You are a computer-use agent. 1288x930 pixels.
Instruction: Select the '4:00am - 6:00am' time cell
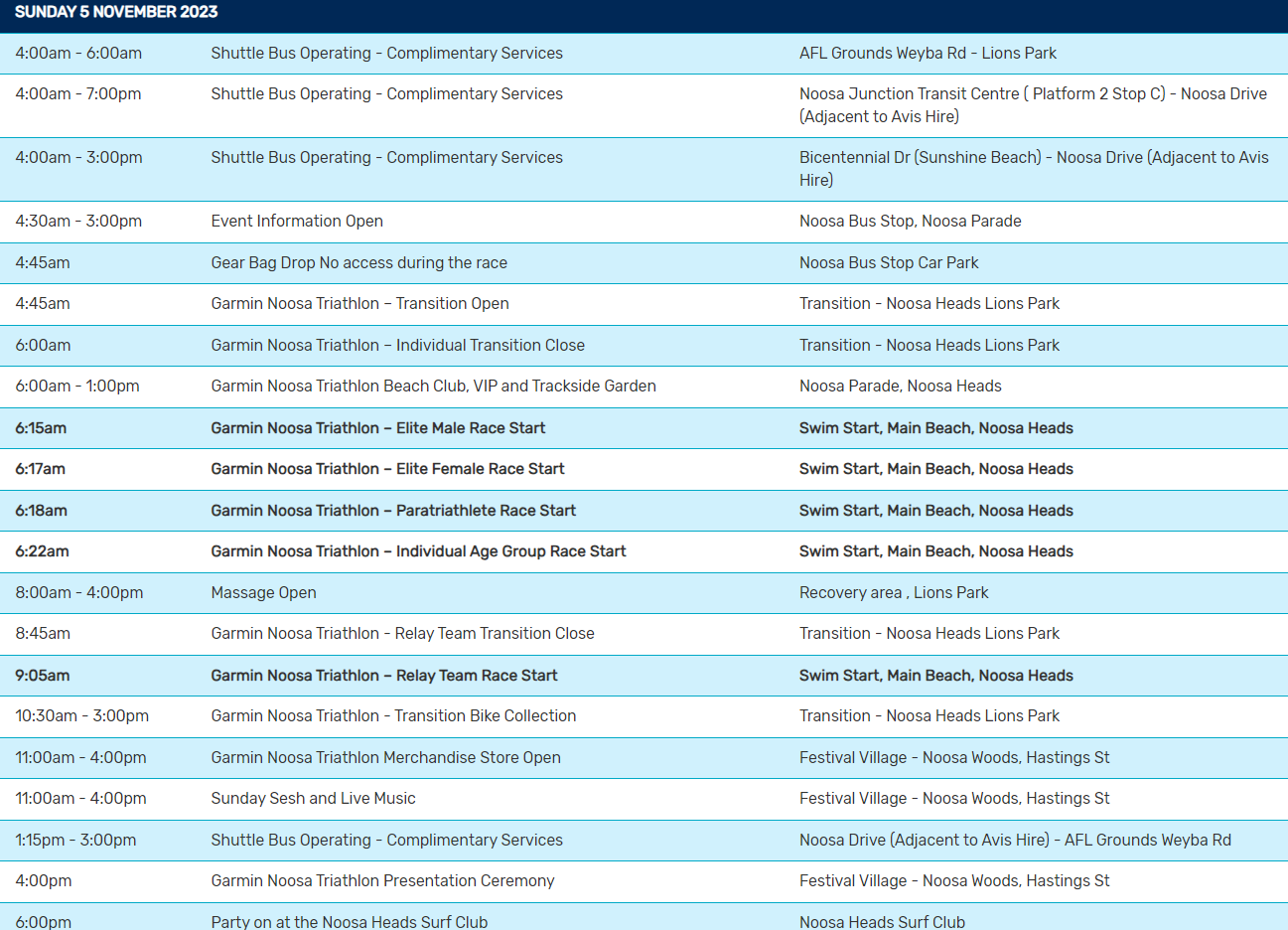click(78, 54)
